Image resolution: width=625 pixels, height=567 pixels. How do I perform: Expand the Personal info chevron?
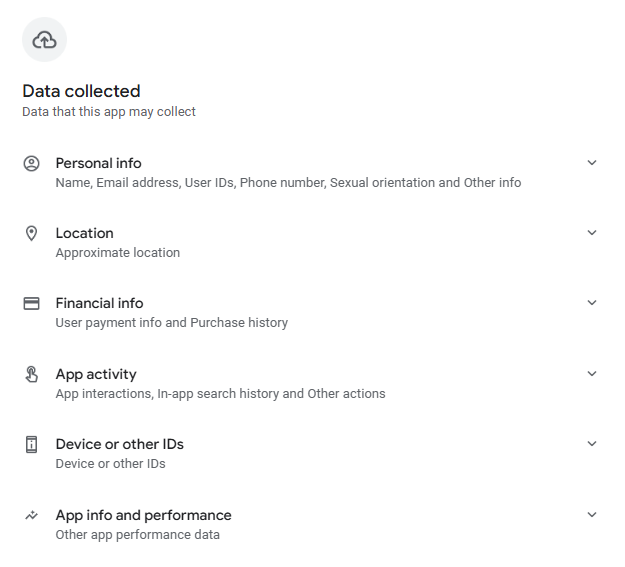[x=591, y=163]
